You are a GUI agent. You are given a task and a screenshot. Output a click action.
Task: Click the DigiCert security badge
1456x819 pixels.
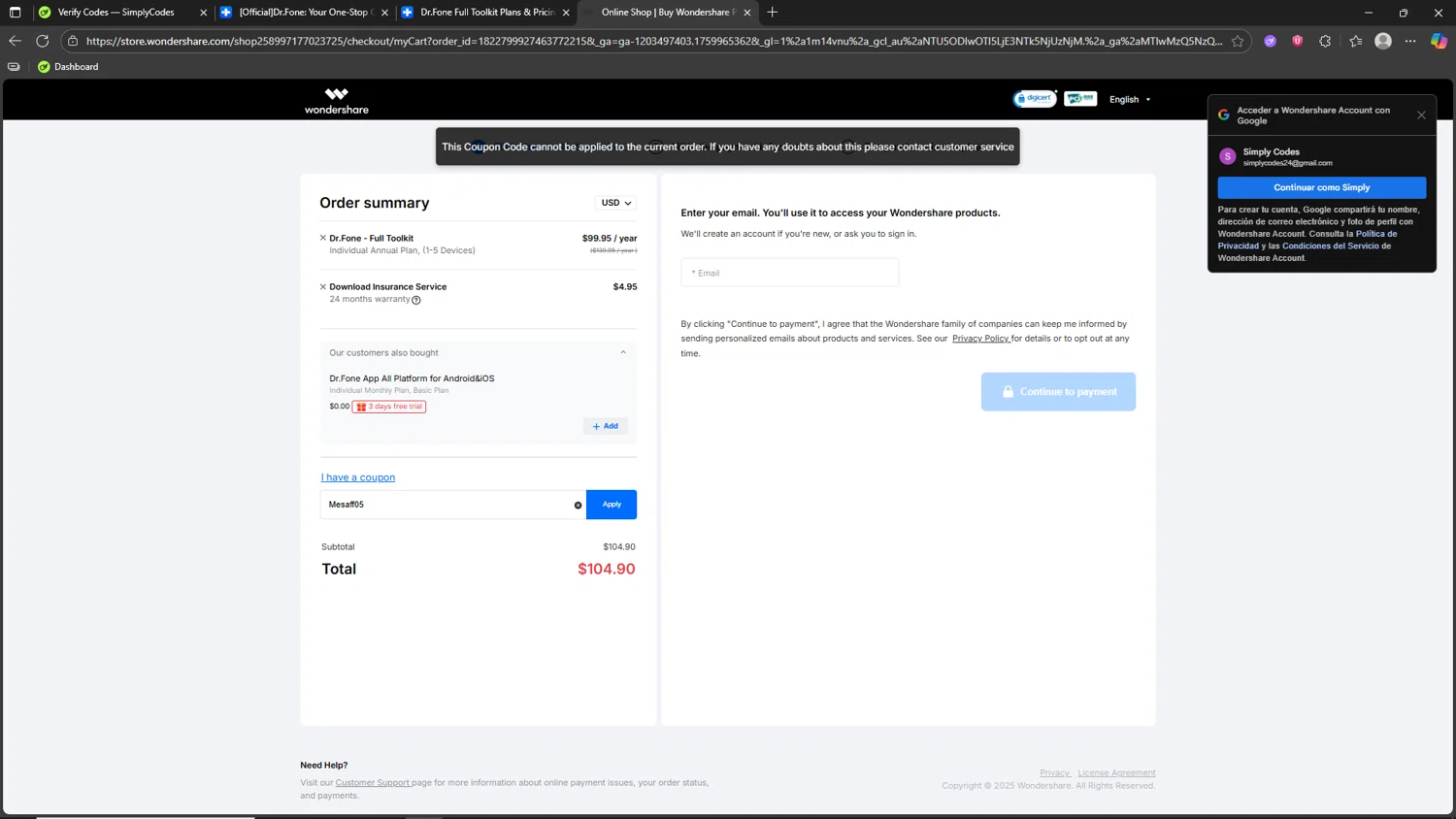pyautogui.click(x=1035, y=99)
